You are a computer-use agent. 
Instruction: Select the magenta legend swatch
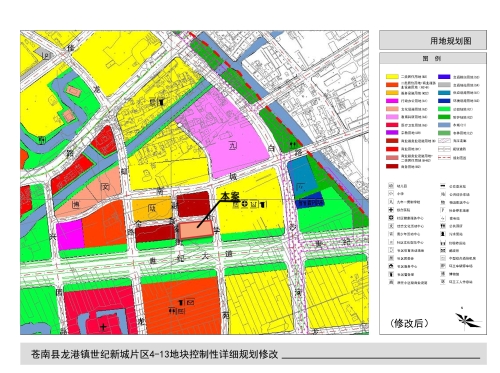[x=392, y=101]
